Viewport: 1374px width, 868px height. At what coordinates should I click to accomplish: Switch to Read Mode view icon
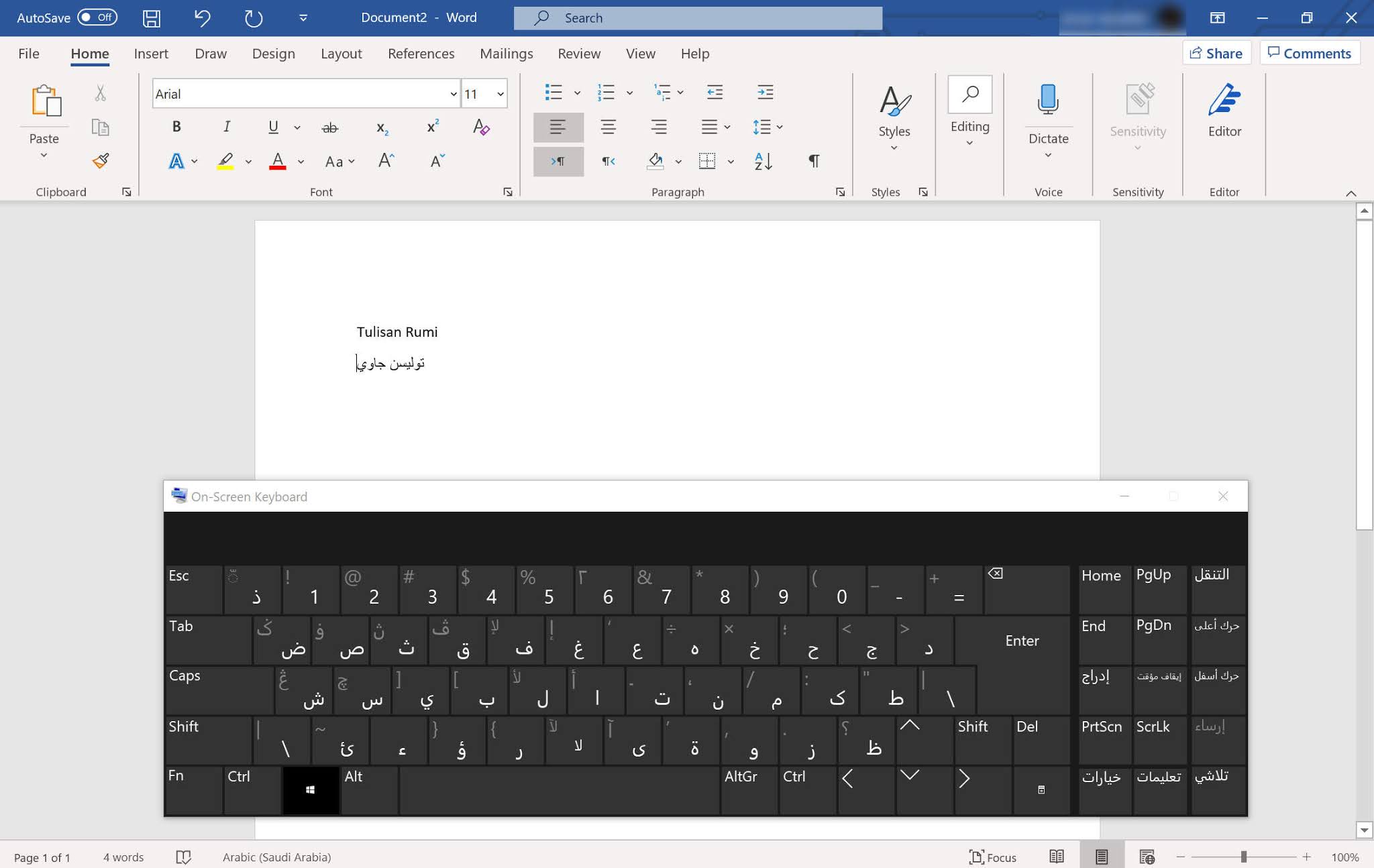coord(1057,857)
